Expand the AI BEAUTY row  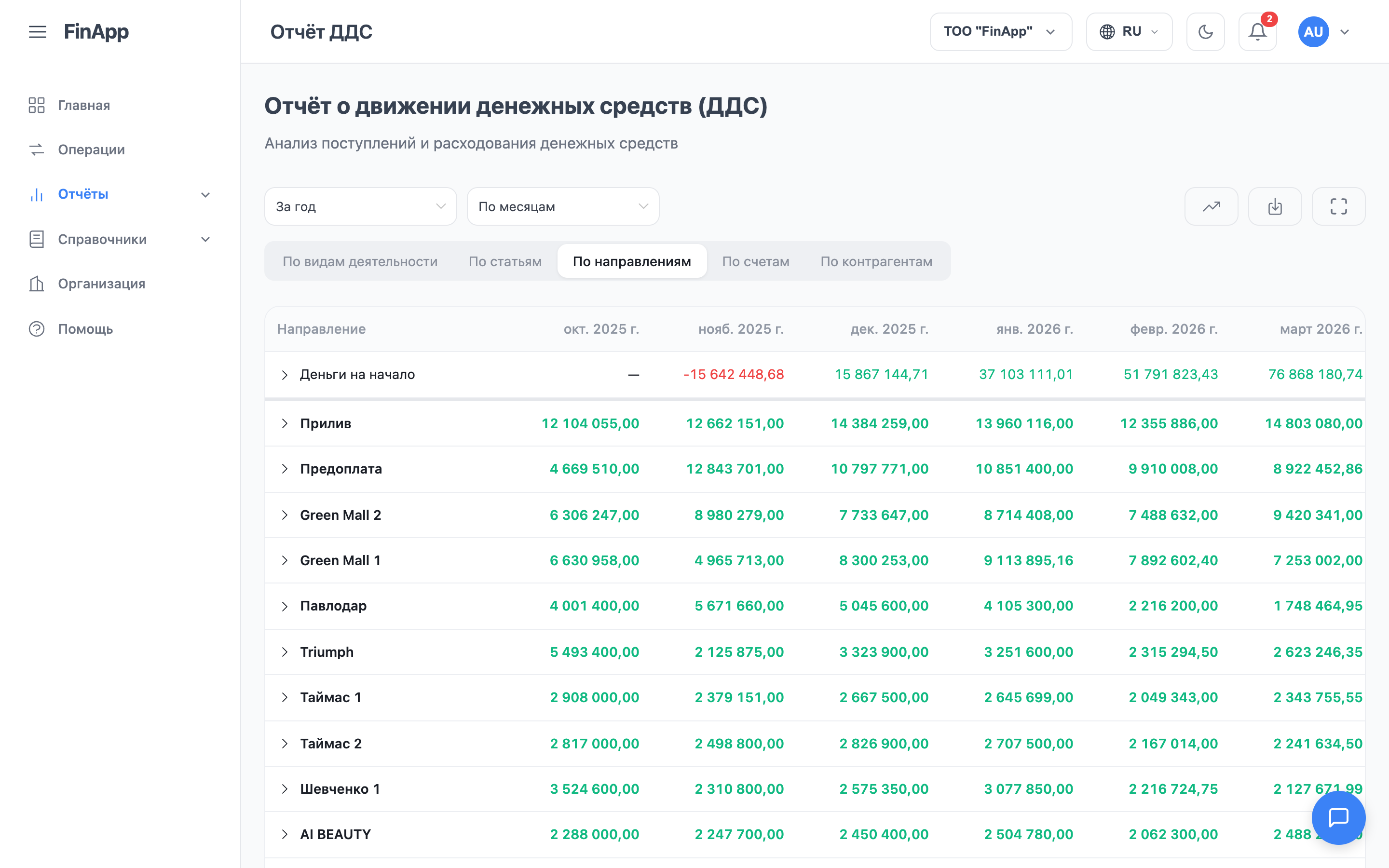coord(285,834)
